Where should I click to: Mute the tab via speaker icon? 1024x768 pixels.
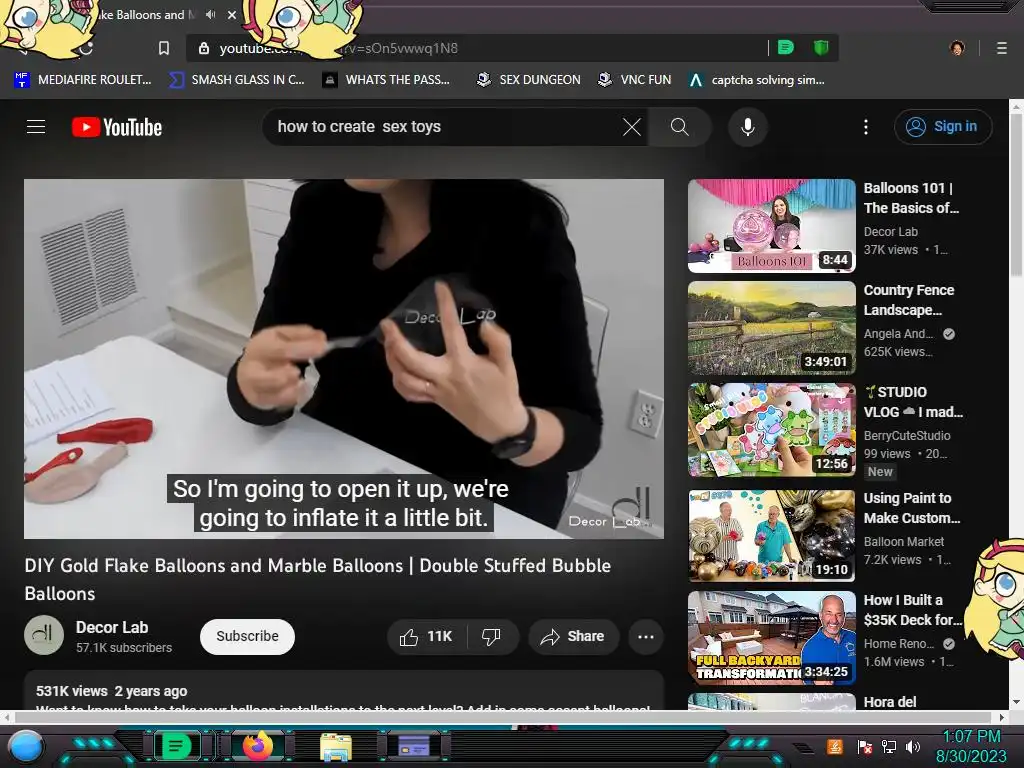coord(210,14)
